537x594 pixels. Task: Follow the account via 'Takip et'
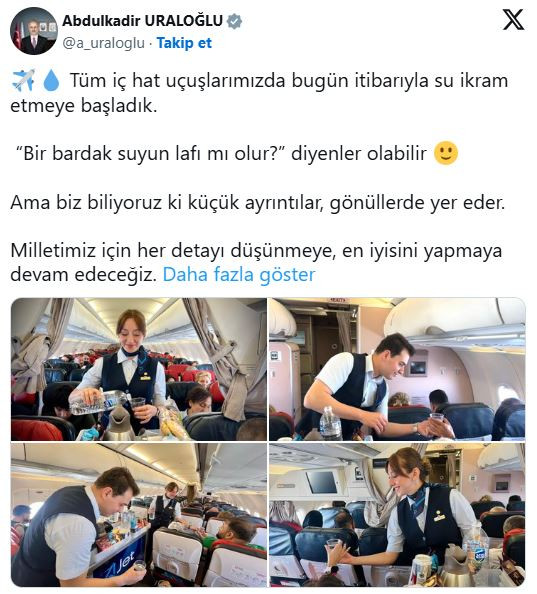[184, 43]
